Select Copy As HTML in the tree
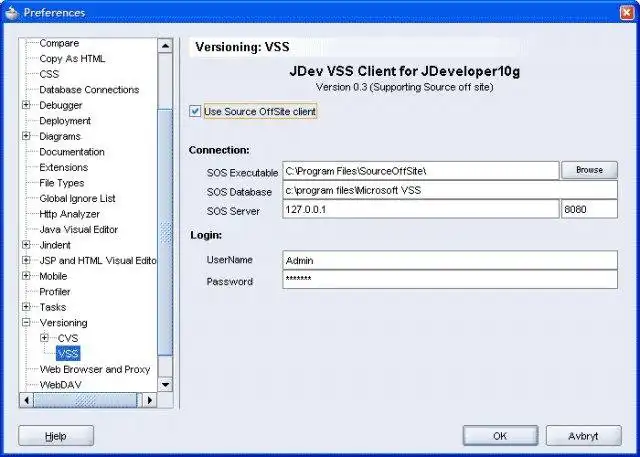The width and height of the screenshot is (640, 457). pyautogui.click(x=72, y=58)
